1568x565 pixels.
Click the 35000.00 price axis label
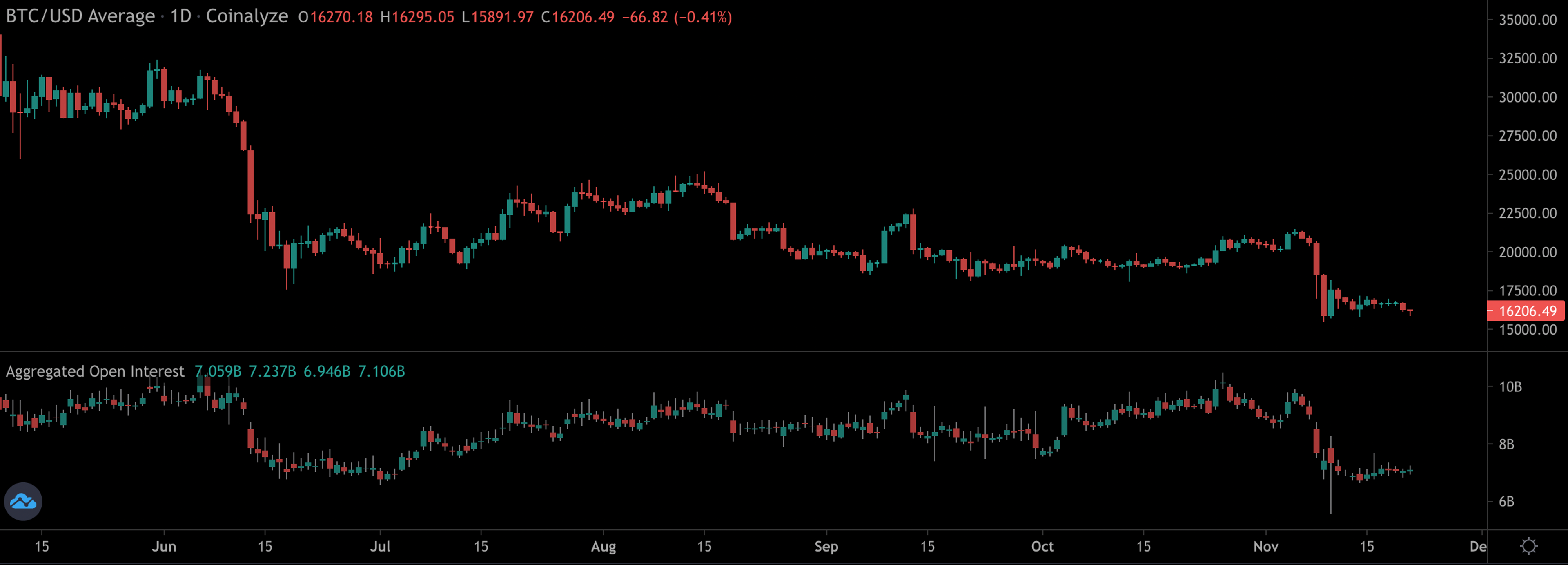1527,20
